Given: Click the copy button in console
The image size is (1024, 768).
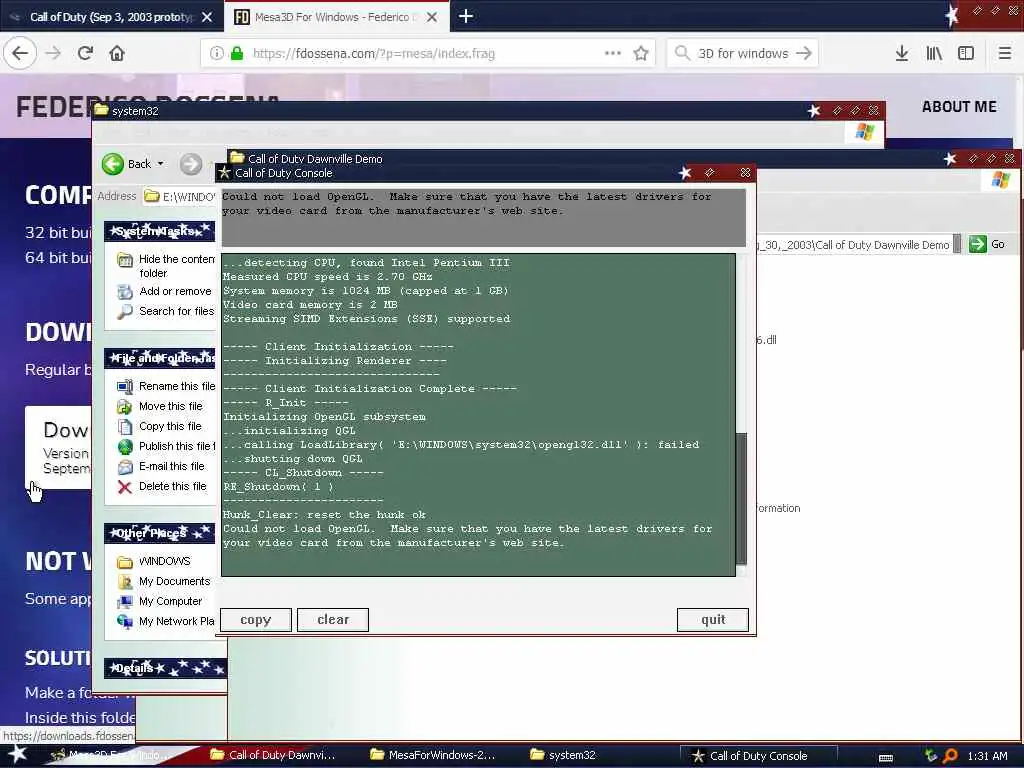Looking at the screenshot, I should (x=255, y=620).
